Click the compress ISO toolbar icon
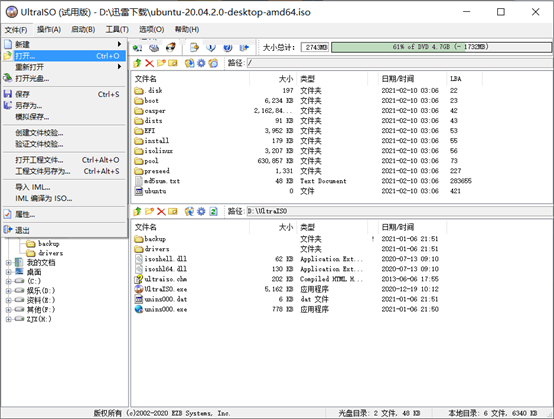 point(137,47)
